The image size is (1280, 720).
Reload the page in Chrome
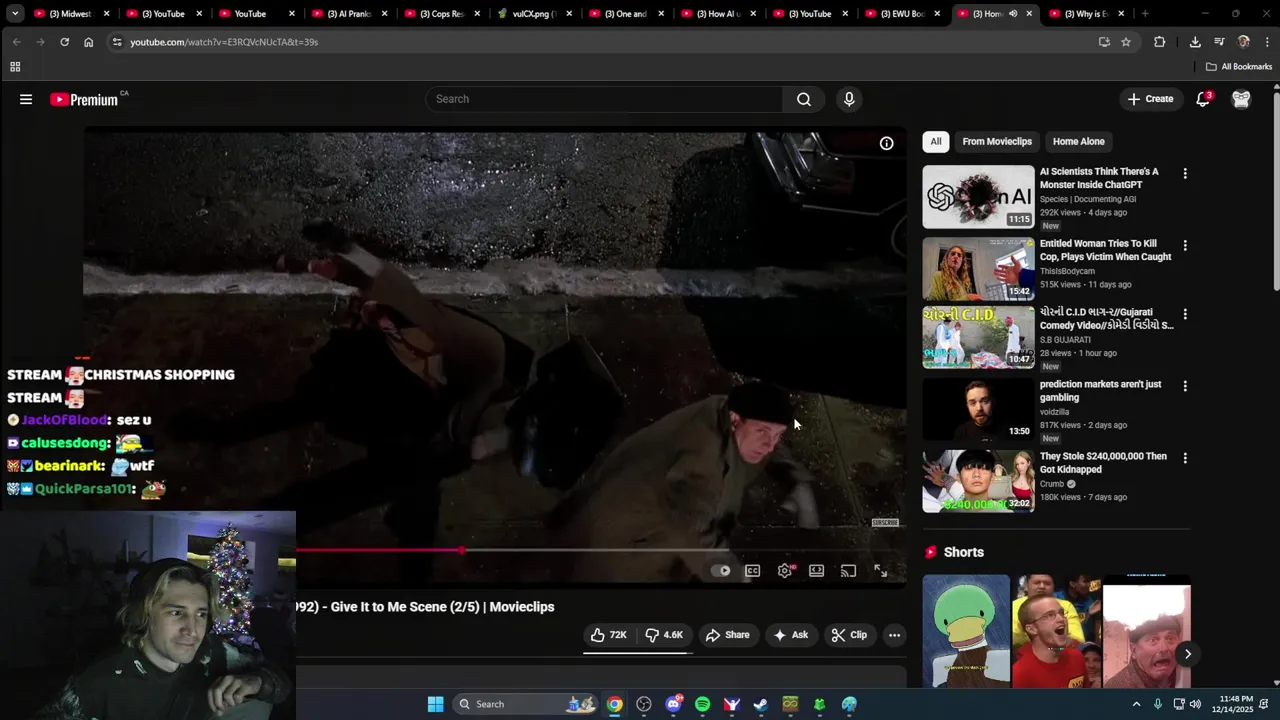tap(64, 42)
